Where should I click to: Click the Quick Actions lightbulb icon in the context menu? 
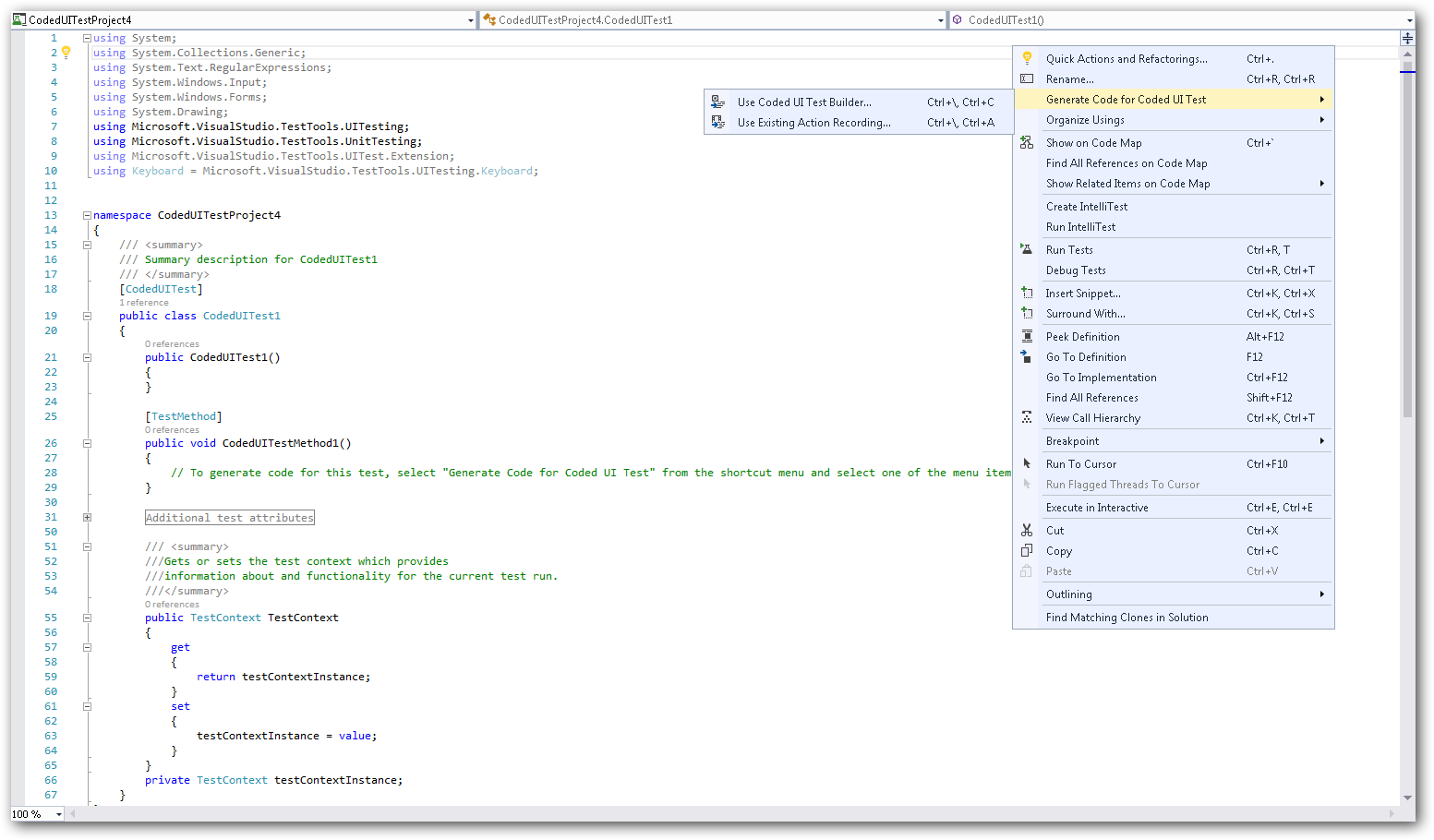pyautogui.click(x=1027, y=58)
